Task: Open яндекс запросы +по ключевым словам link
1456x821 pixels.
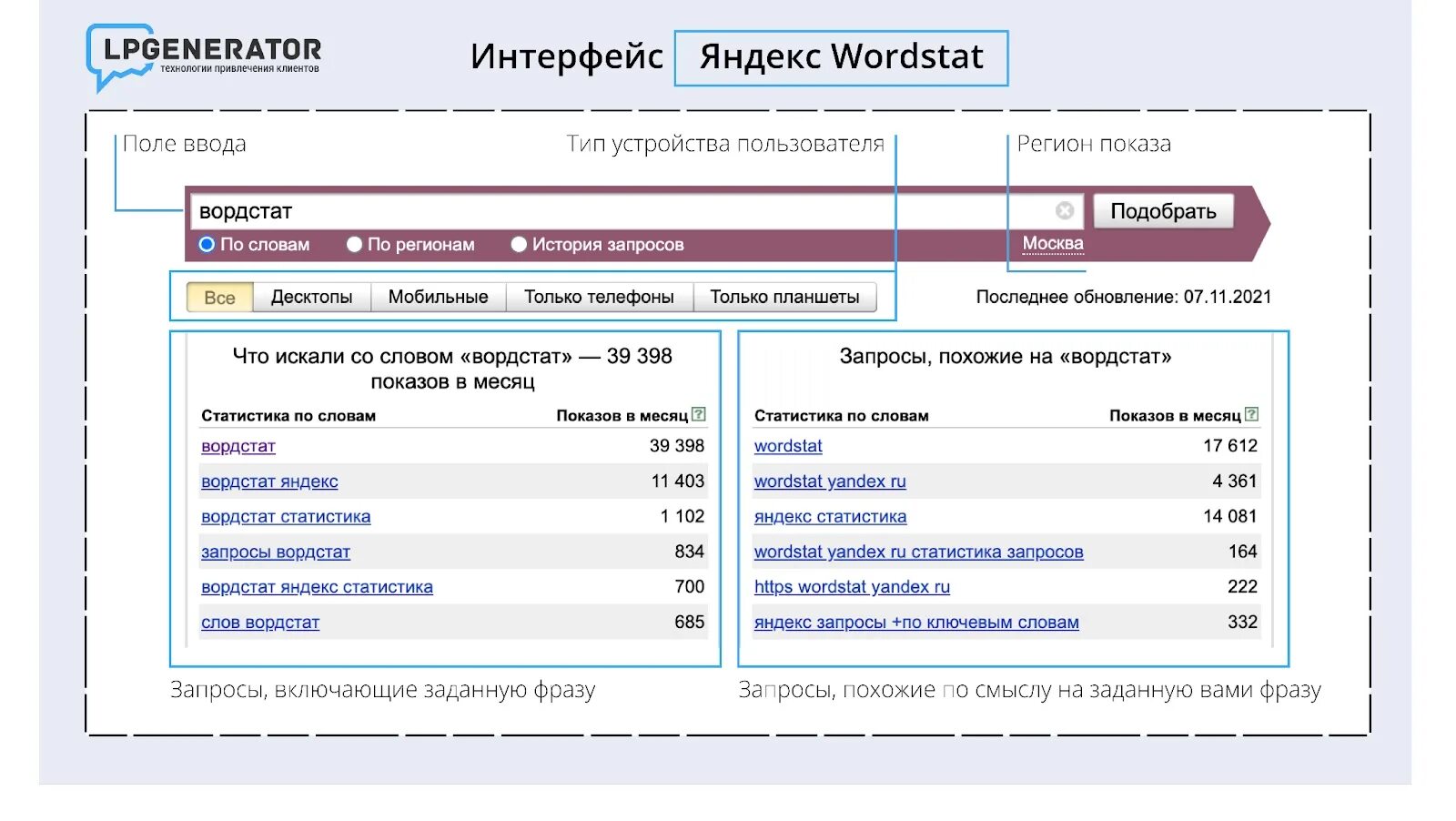Action: tap(916, 623)
